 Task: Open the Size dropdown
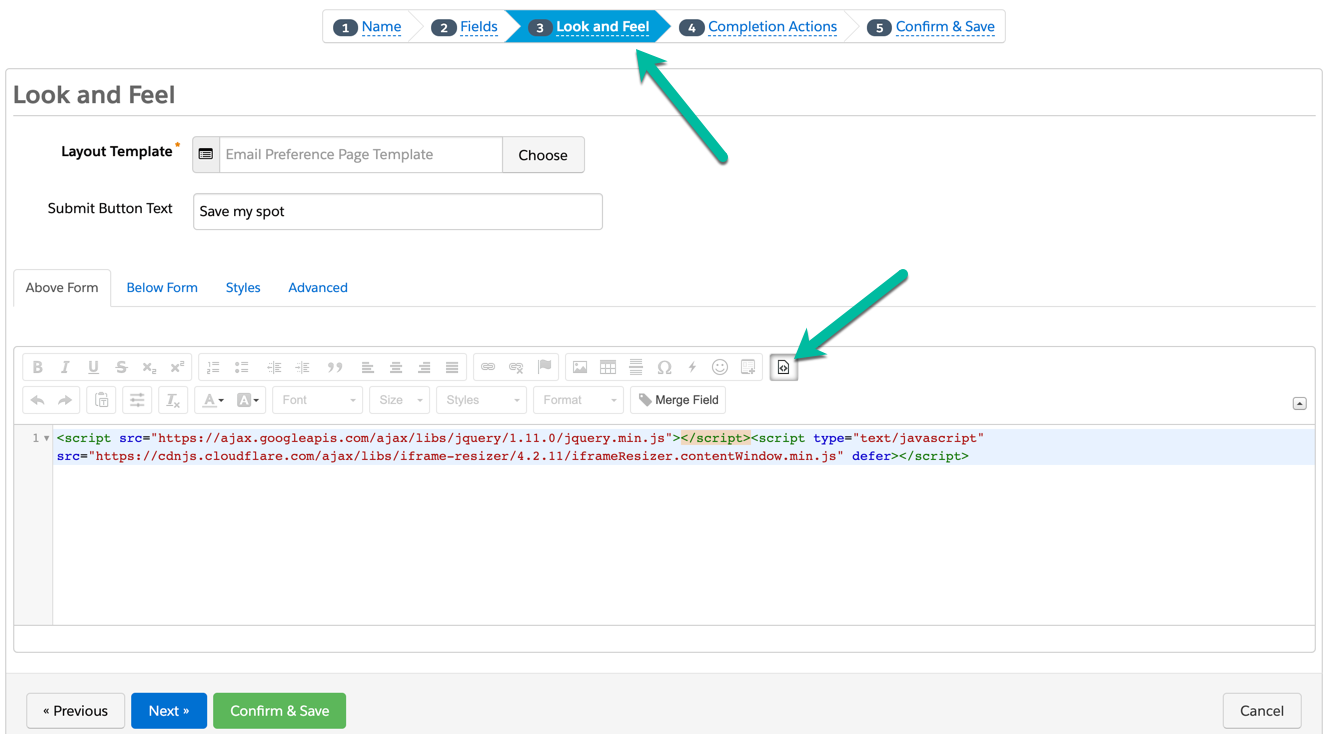[398, 400]
